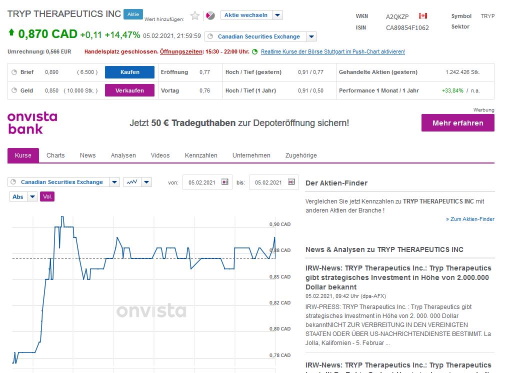This screenshot has height=373, width=514.
Task: Click the blue Kaufen button
Action: tap(130, 72)
